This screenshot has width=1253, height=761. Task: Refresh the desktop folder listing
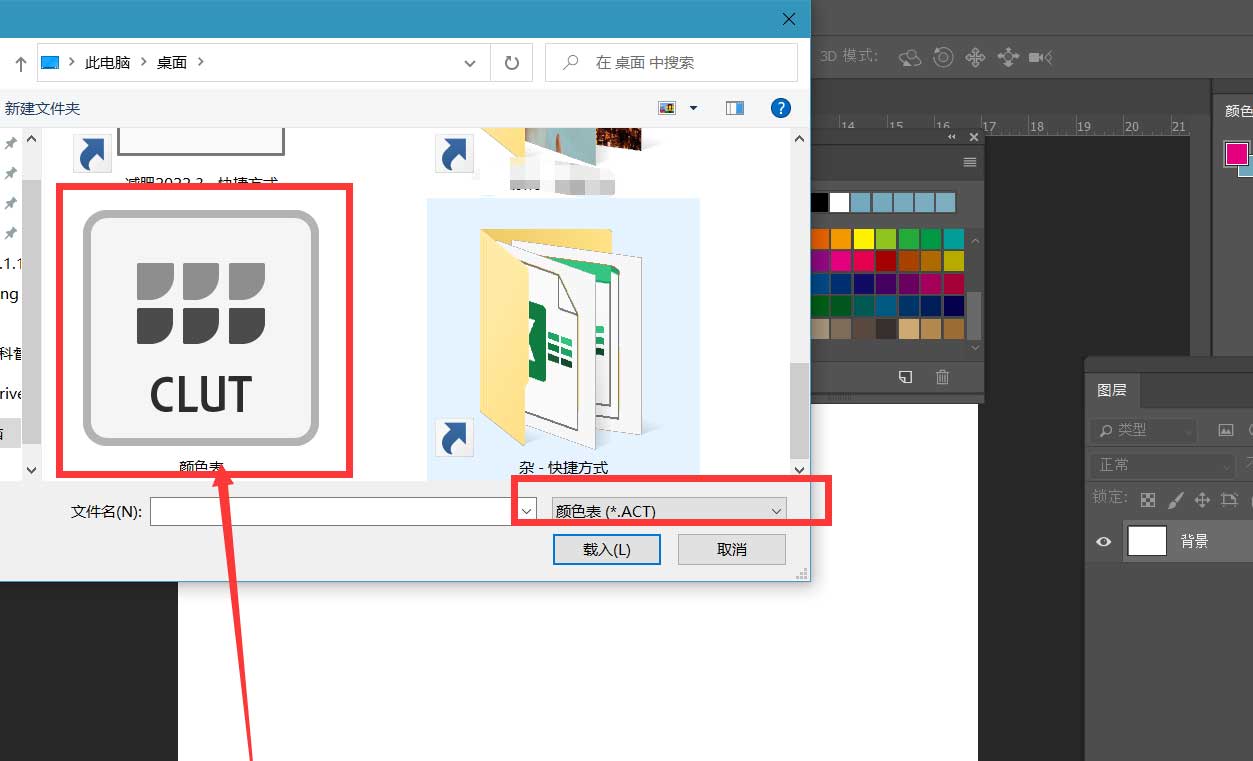512,63
